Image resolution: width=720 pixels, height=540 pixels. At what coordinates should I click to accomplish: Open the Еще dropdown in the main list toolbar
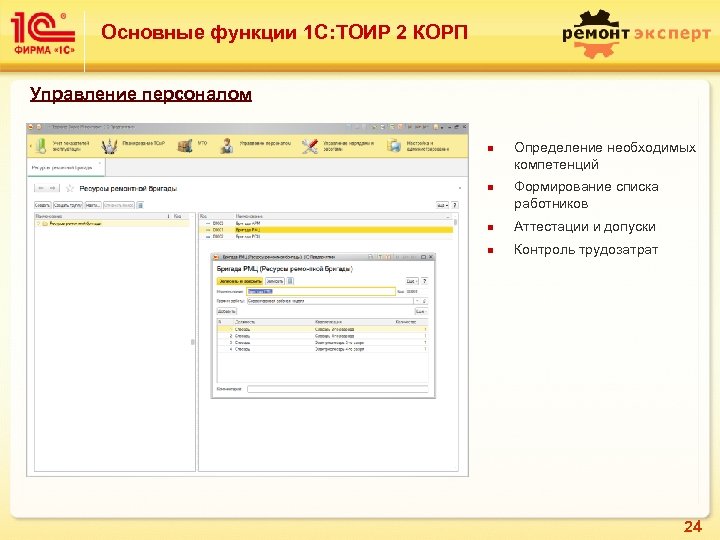click(442, 205)
